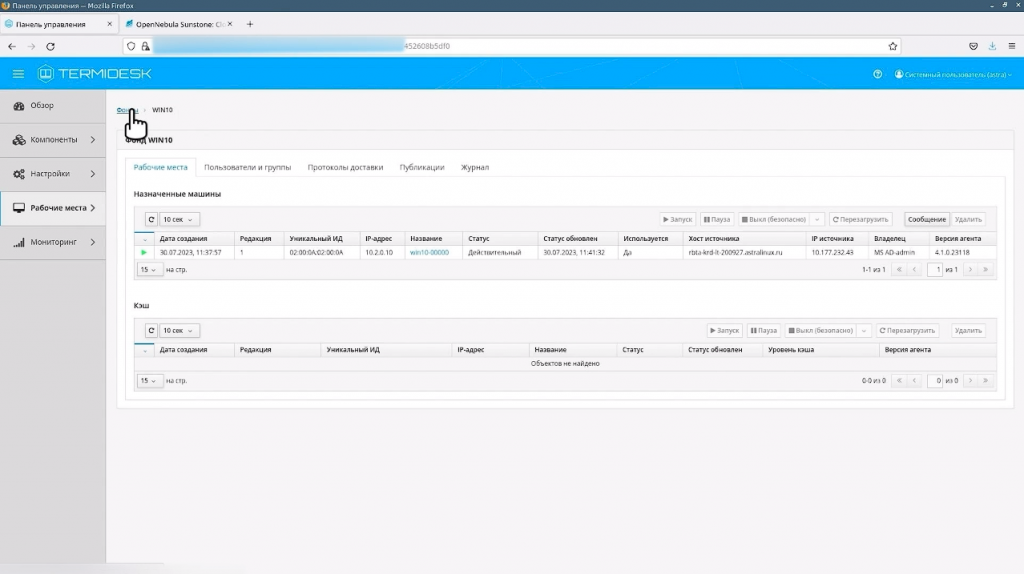Image resolution: width=1024 pixels, height=574 pixels.
Task: Edit assigned machines page number field
Action: click(935, 270)
